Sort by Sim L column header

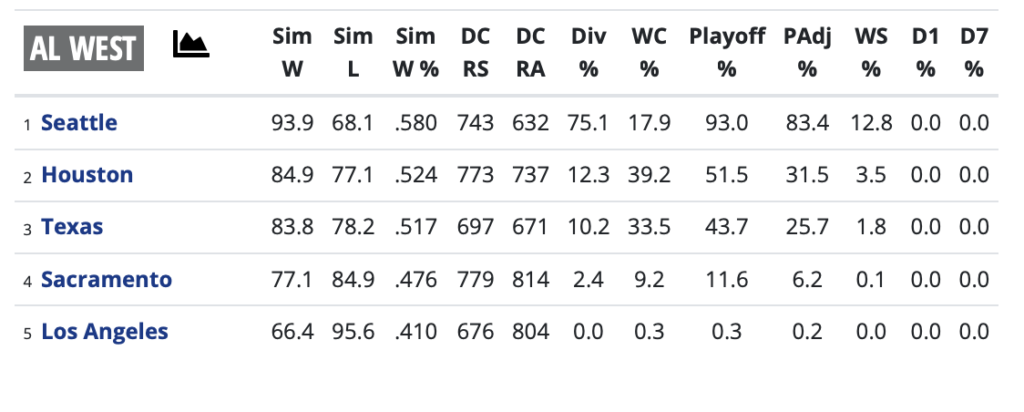353,53
